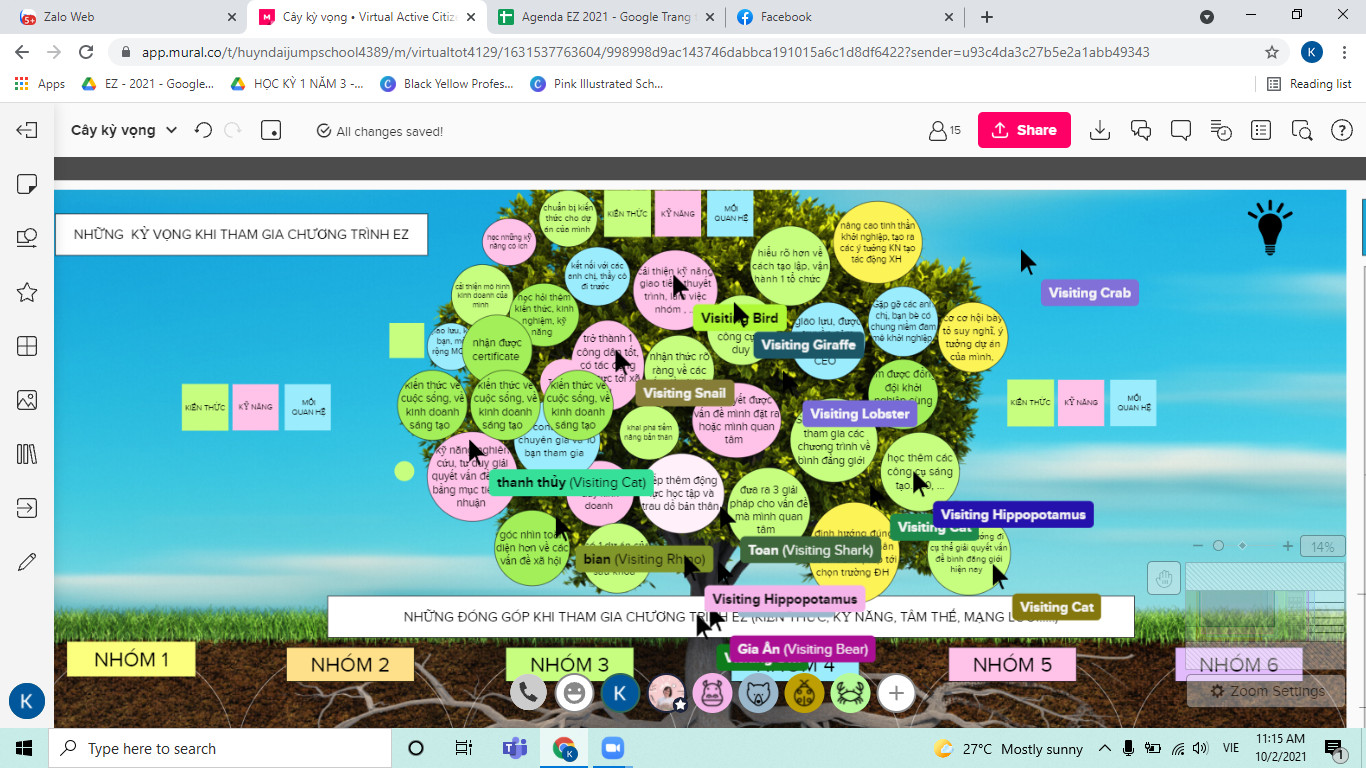Viewport: 1366px width, 768px height.
Task: Show more collaborators with the plus circle
Action: [x=896, y=693]
